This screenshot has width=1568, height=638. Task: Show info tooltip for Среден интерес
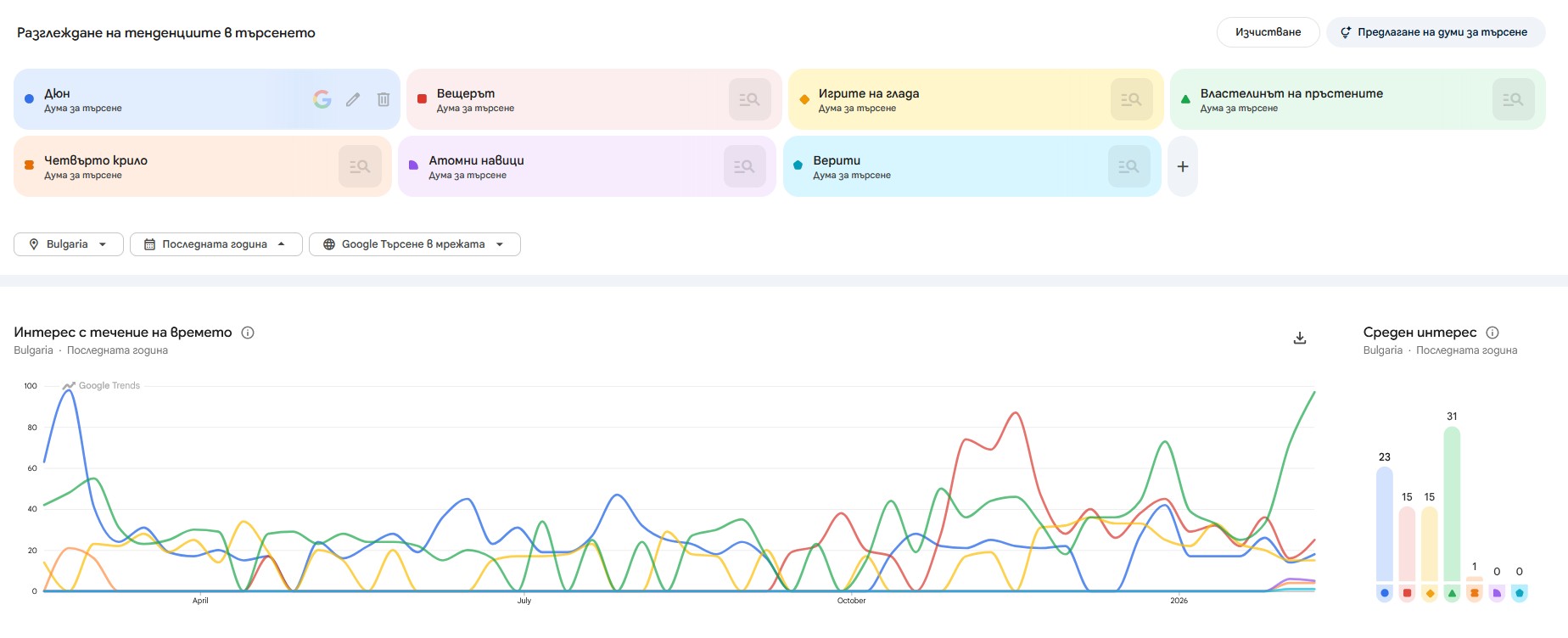click(1492, 333)
